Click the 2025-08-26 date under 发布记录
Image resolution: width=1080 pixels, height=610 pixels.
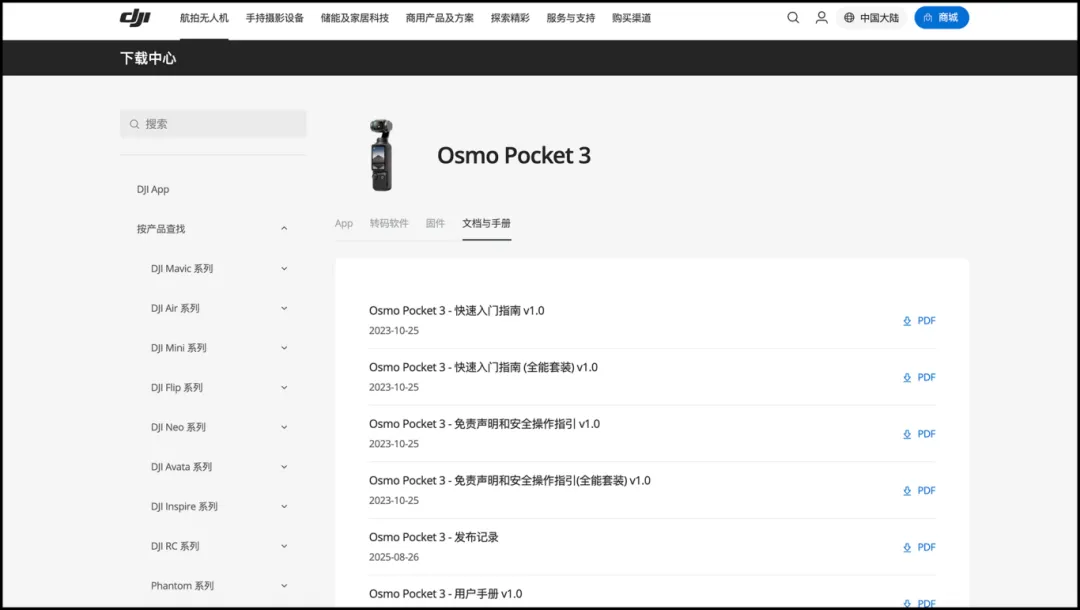click(393, 557)
